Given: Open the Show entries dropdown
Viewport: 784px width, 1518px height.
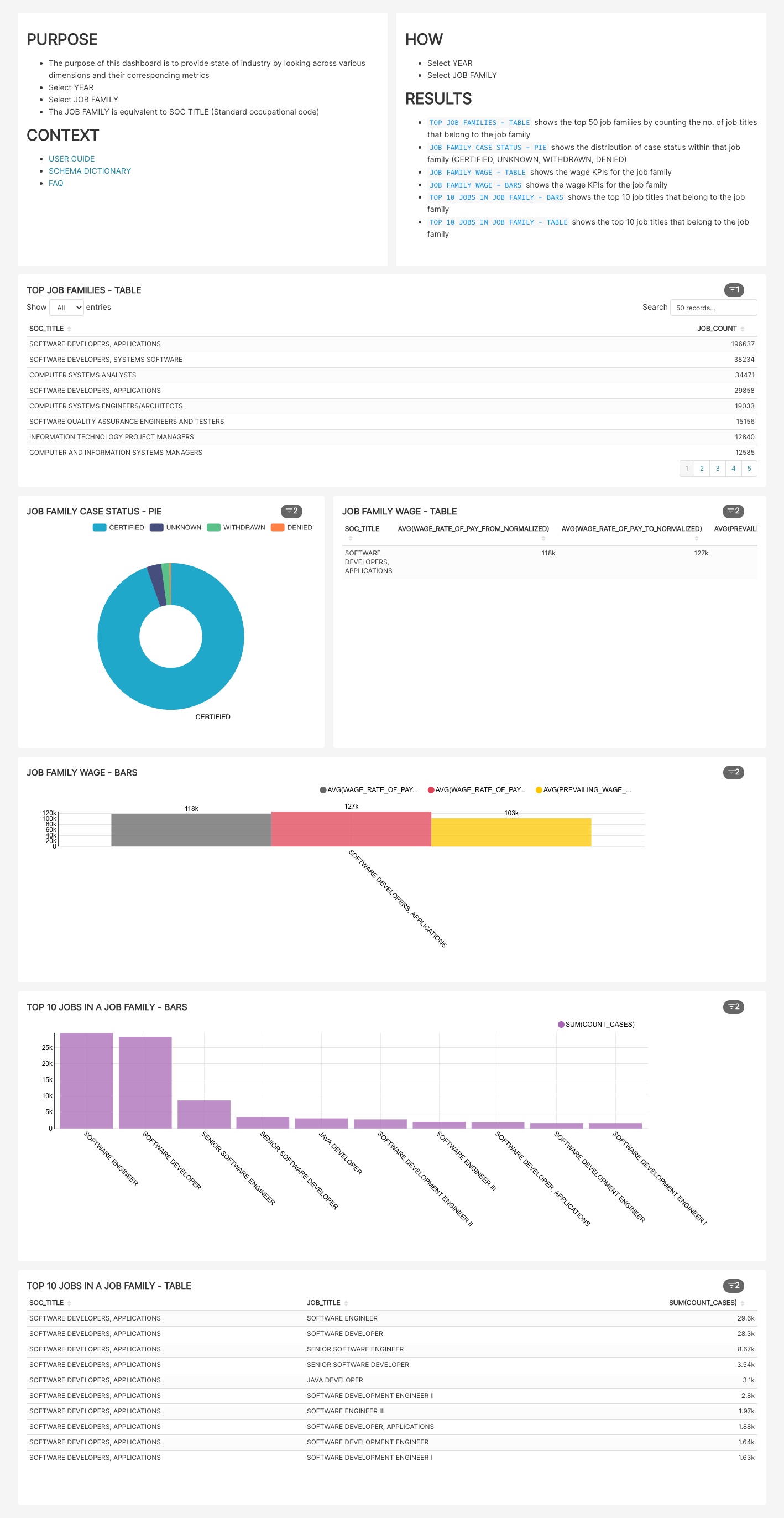Looking at the screenshot, I should [x=66, y=308].
